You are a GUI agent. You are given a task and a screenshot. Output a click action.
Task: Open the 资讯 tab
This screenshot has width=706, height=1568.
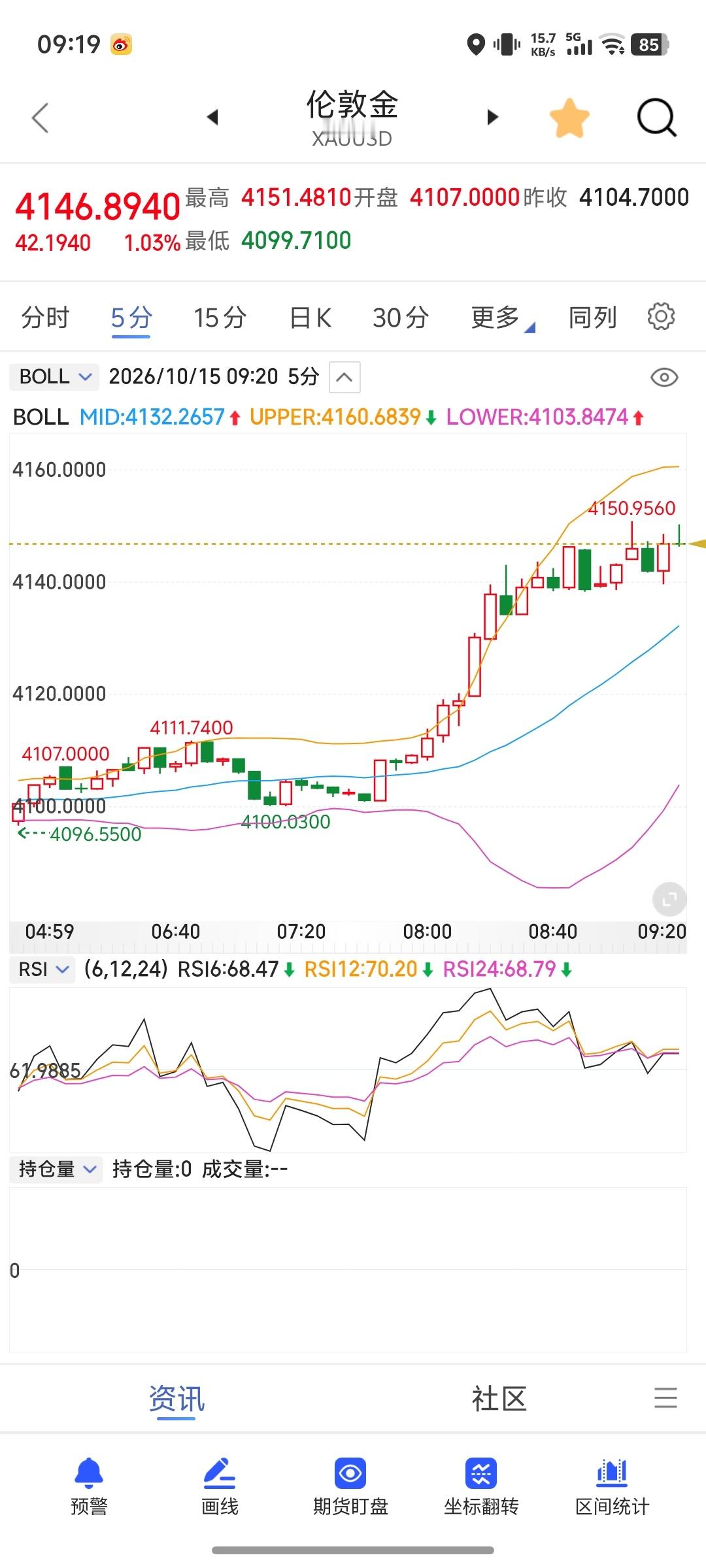click(x=176, y=1399)
